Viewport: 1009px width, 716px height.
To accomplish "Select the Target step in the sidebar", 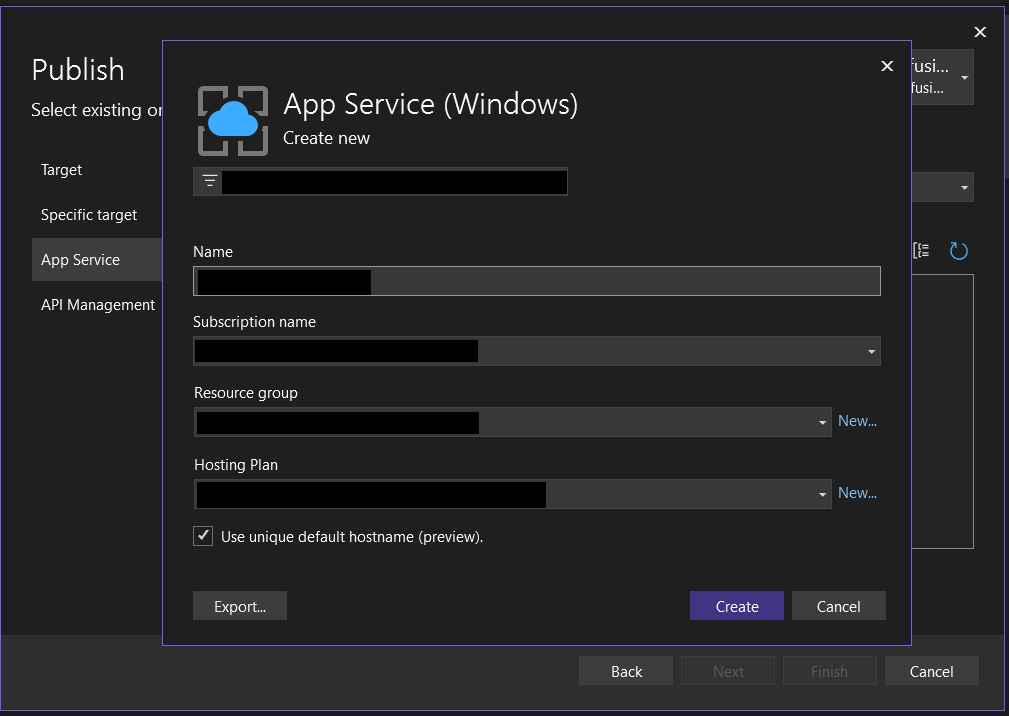I will 61,170.
